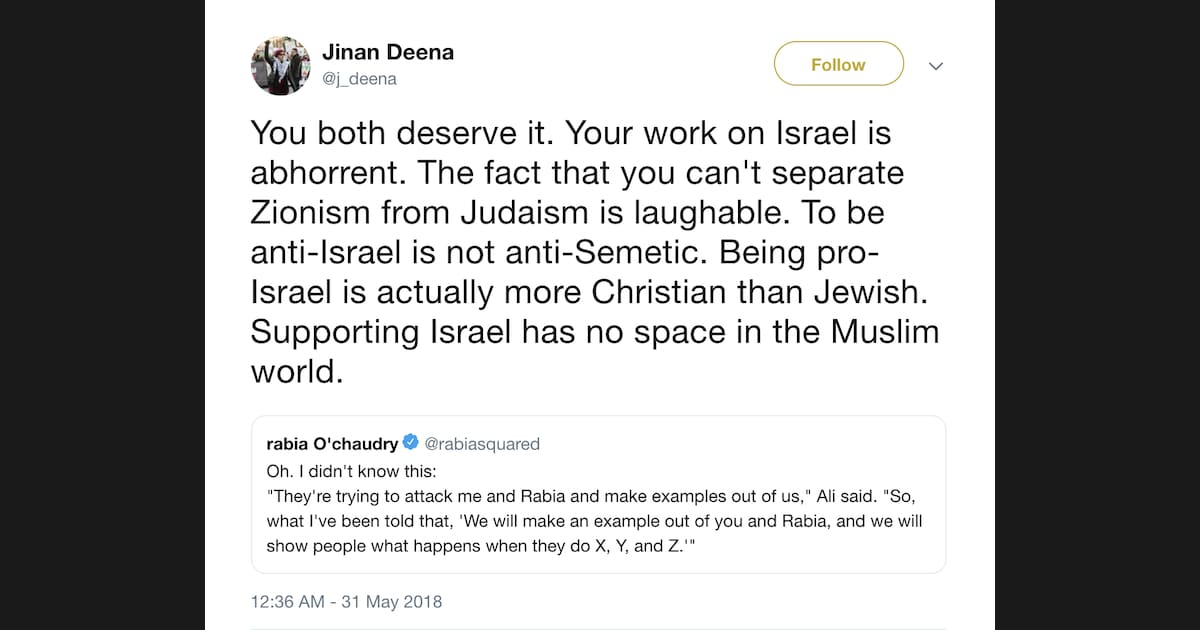Expand the tweet options chevron
The width and height of the screenshot is (1200, 630).
click(x=936, y=66)
